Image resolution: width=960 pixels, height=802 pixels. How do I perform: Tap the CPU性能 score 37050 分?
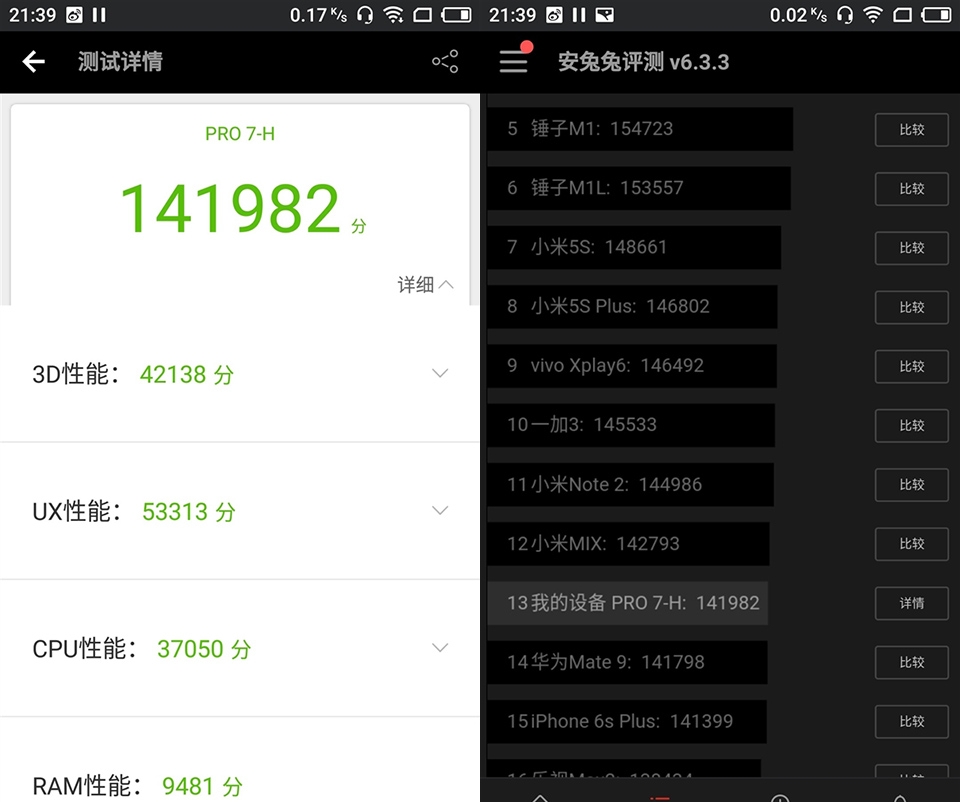point(204,649)
